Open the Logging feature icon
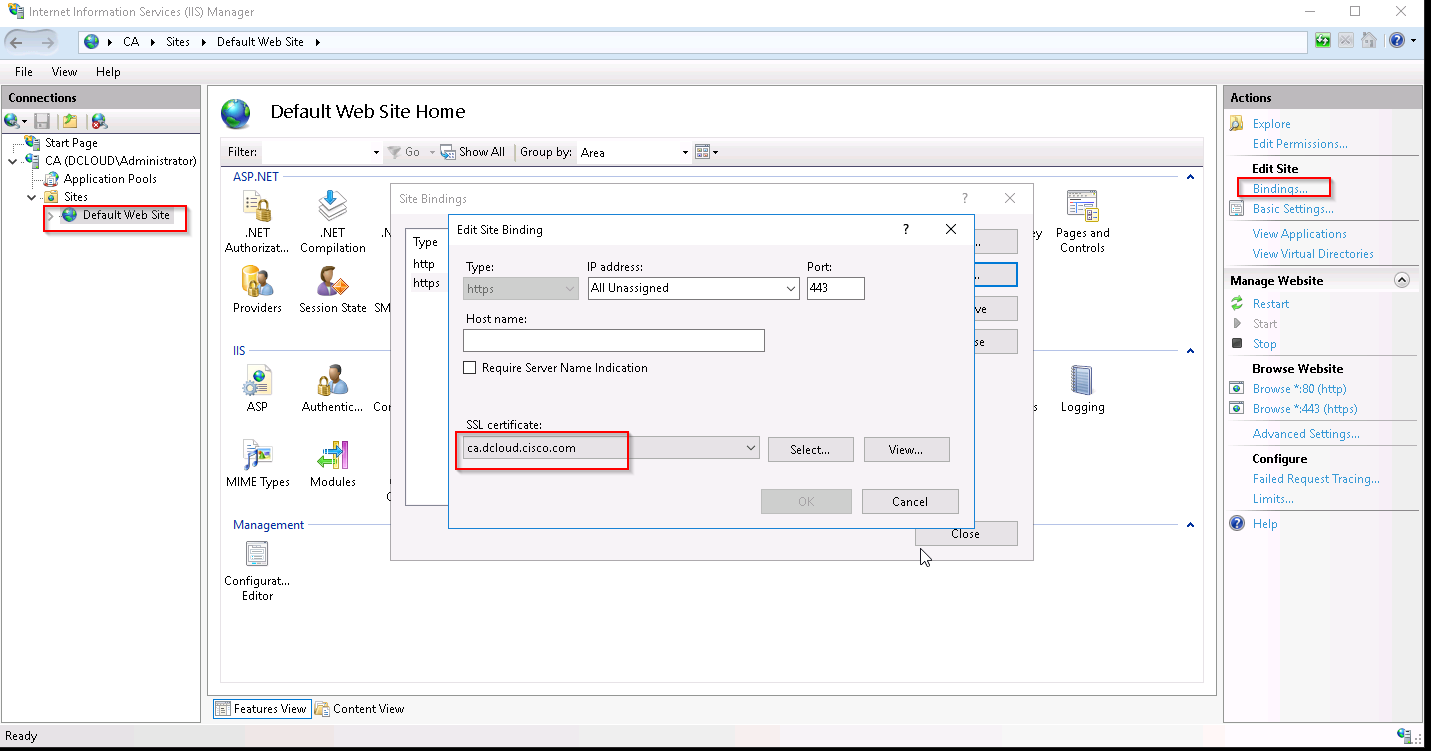Image resolution: width=1431 pixels, height=751 pixels. click(x=1082, y=381)
